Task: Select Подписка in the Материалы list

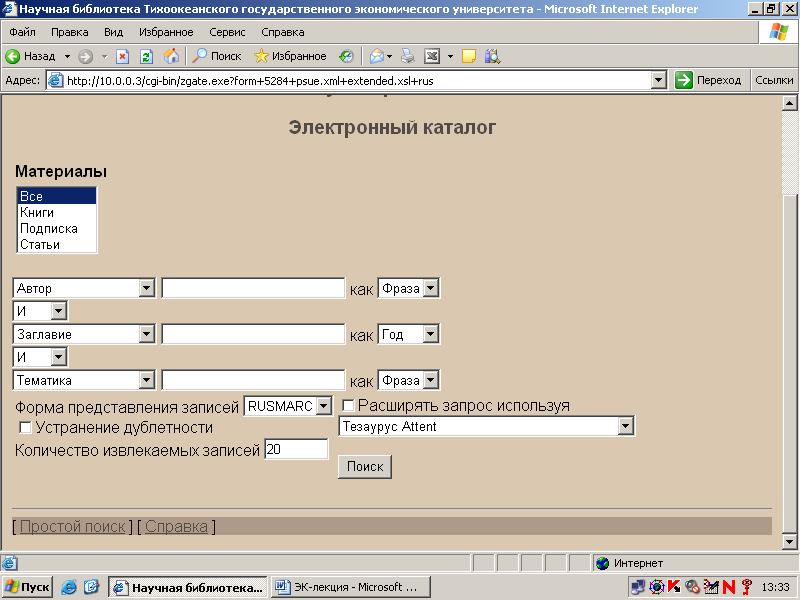Action: tap(57, 229)
